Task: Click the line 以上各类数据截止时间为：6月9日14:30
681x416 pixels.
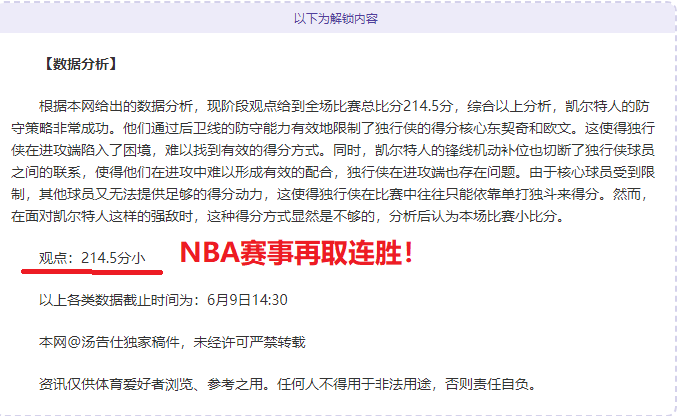Action: pyautogui.click(x=163, y=300)
